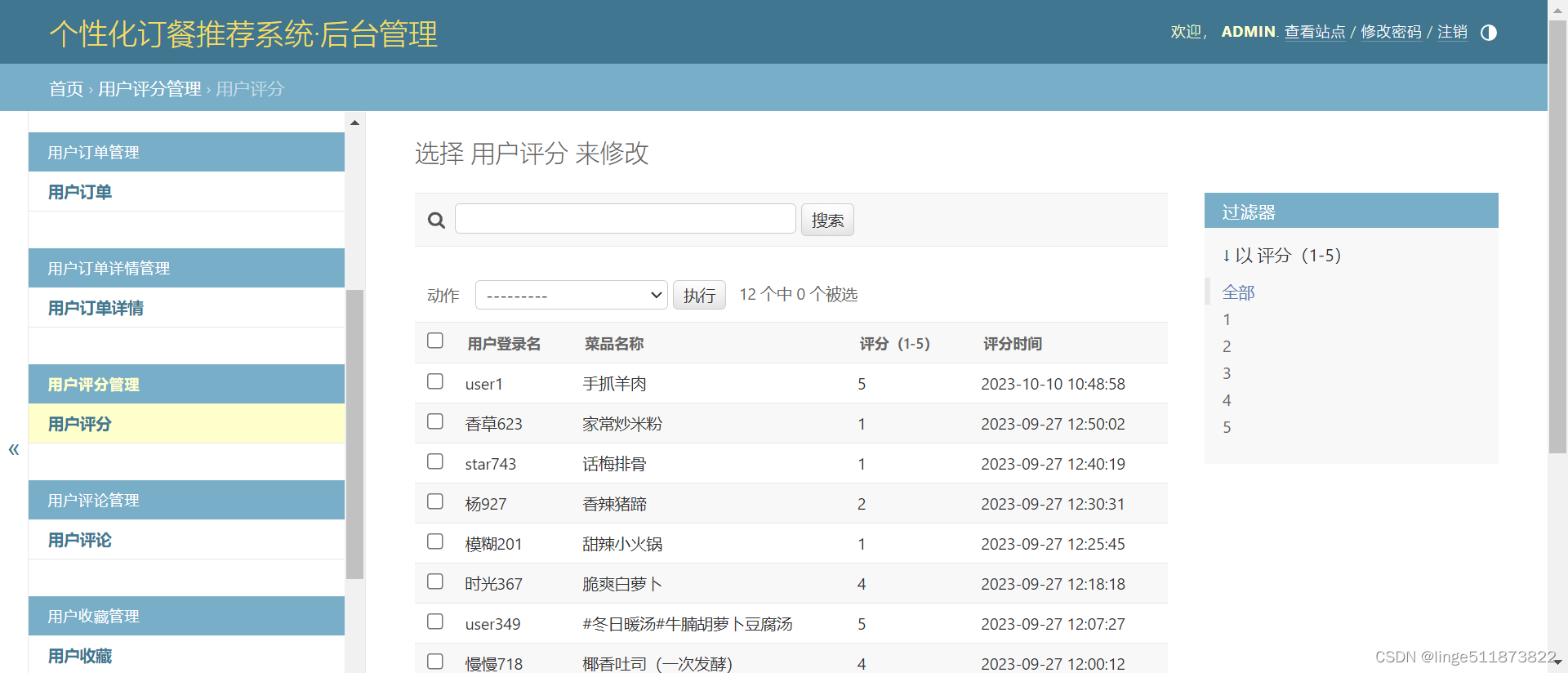Screen dimensions: 1568x673
Task: Select the 用户评分 sidebar item
Action: pyautogui.click(x=80, y=424)
